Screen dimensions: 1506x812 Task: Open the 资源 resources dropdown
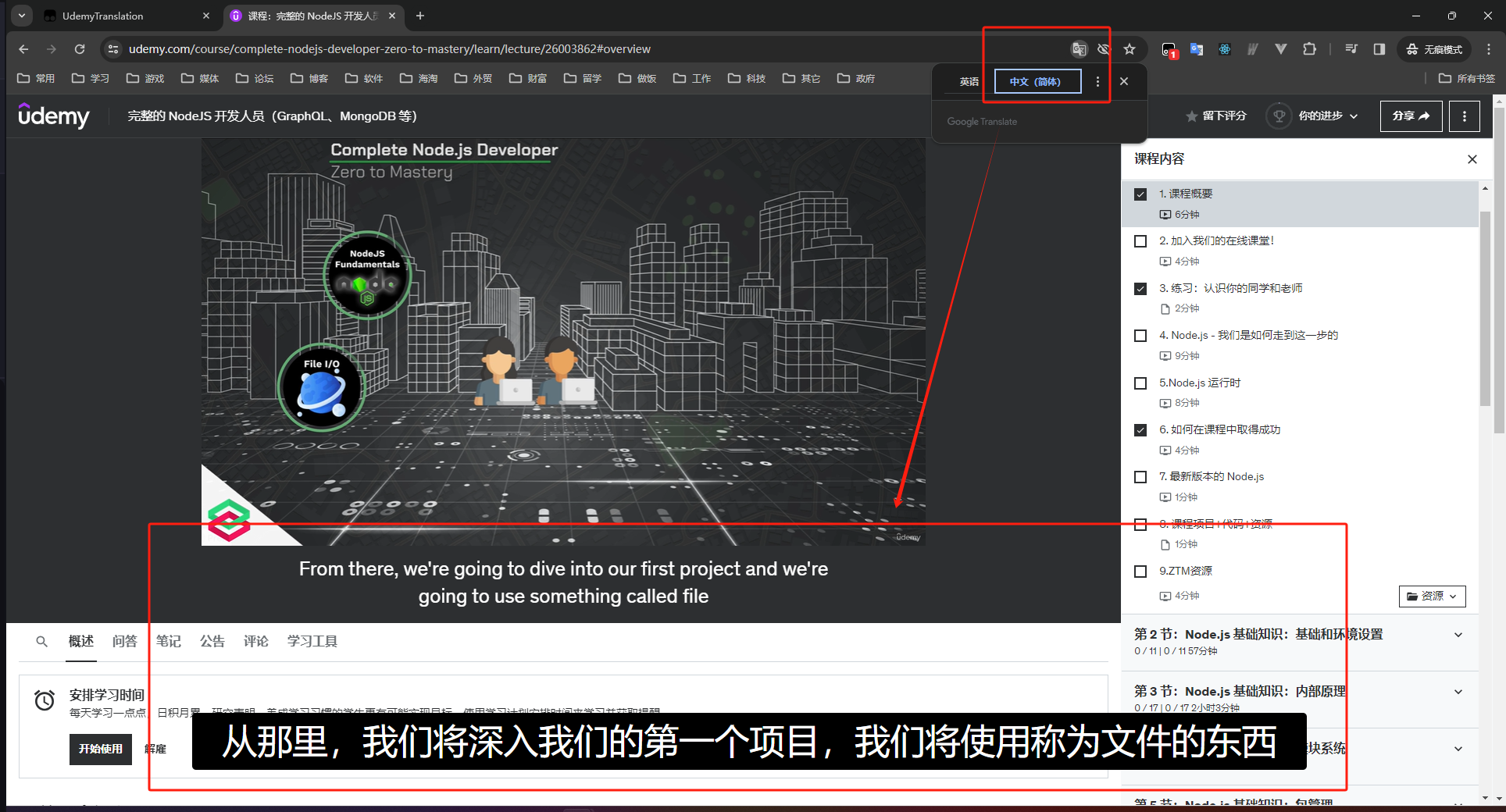tap(1432, 596)
